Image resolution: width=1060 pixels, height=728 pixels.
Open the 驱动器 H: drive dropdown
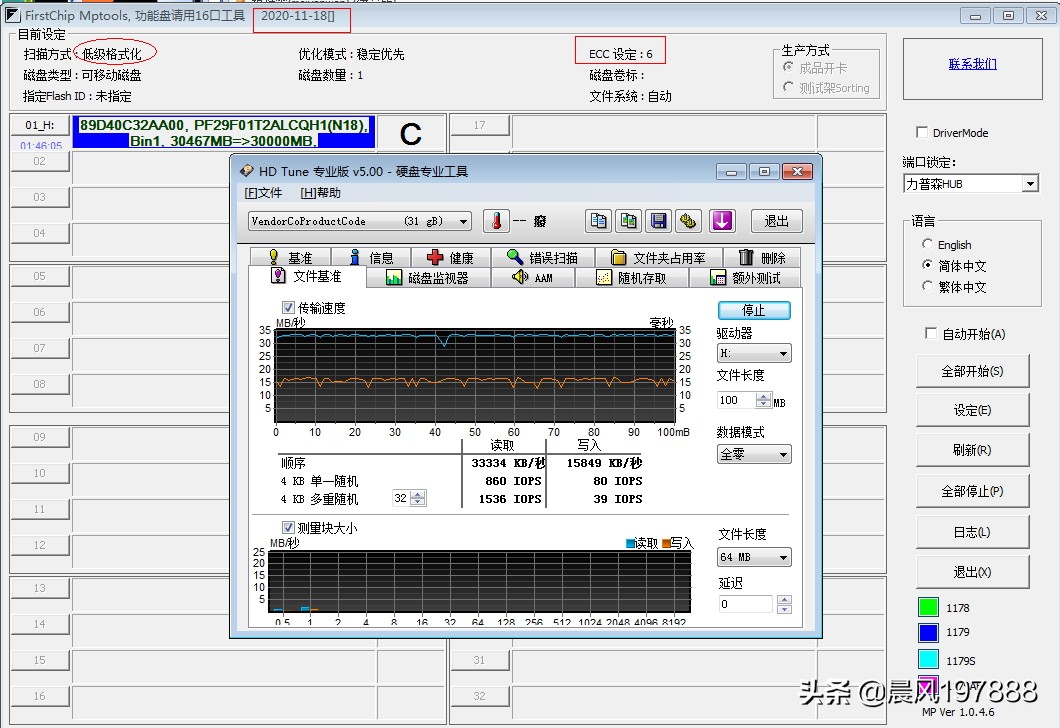[x=754, y=354]
